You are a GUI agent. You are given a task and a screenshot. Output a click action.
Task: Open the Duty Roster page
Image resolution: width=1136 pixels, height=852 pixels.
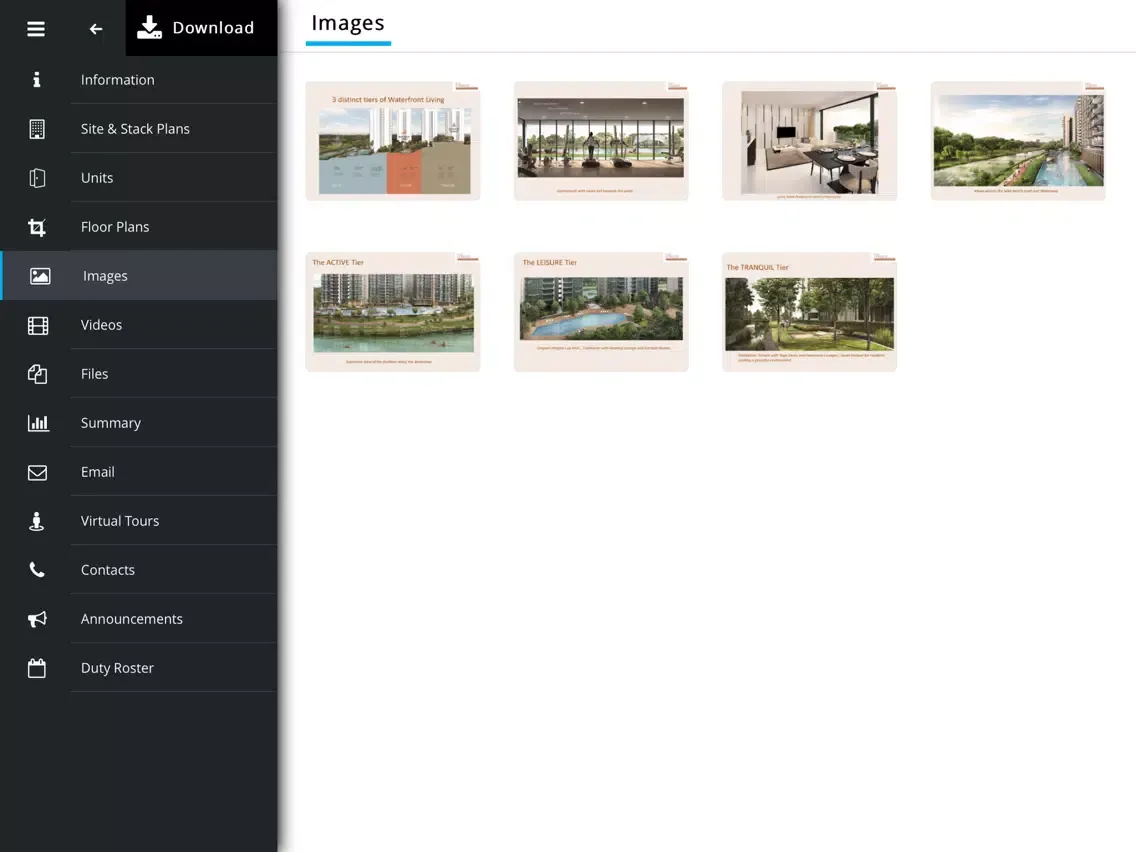pyautogui.click(x=117, y=668)
